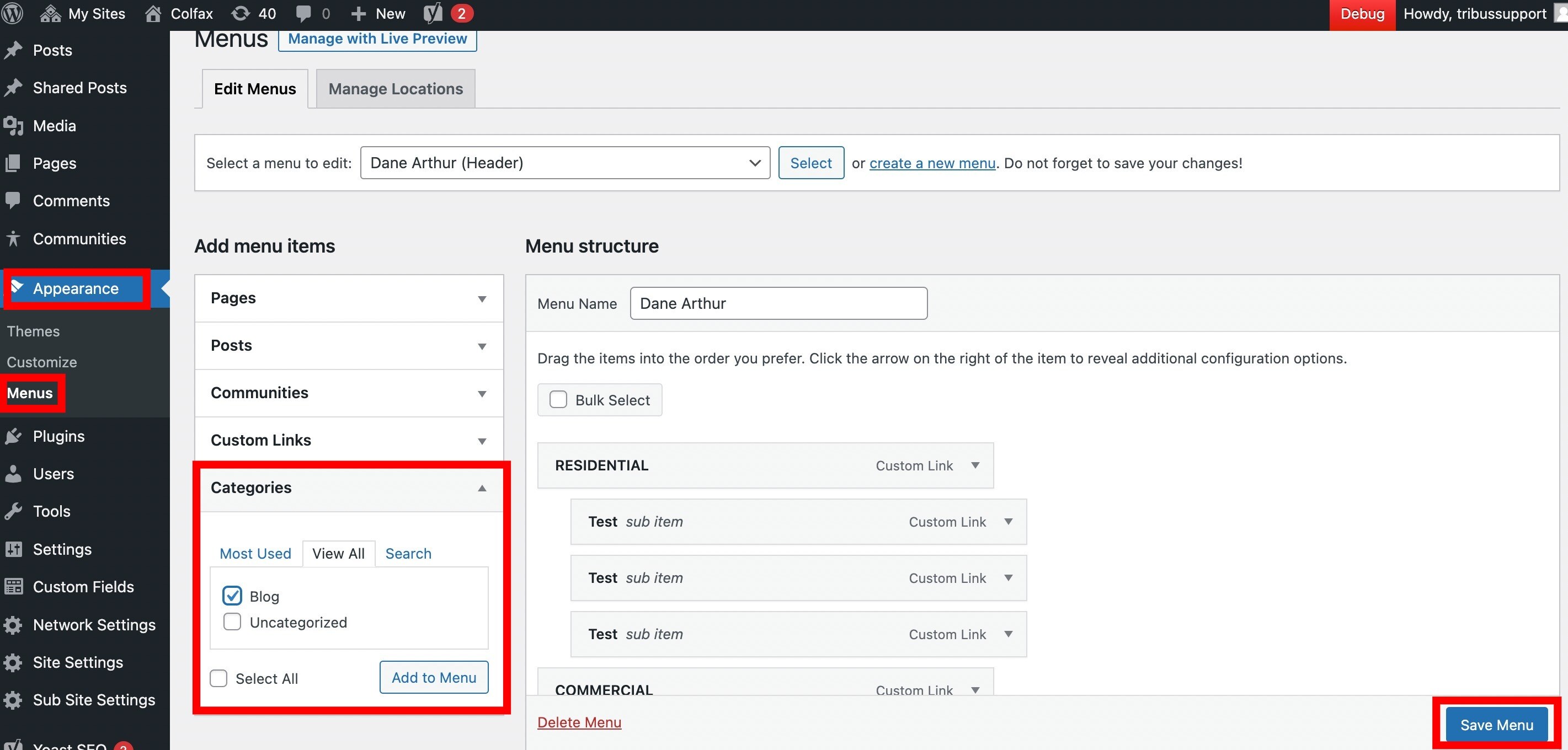
Task: Enable the Bulk Select checkbox
Action: 558,399
